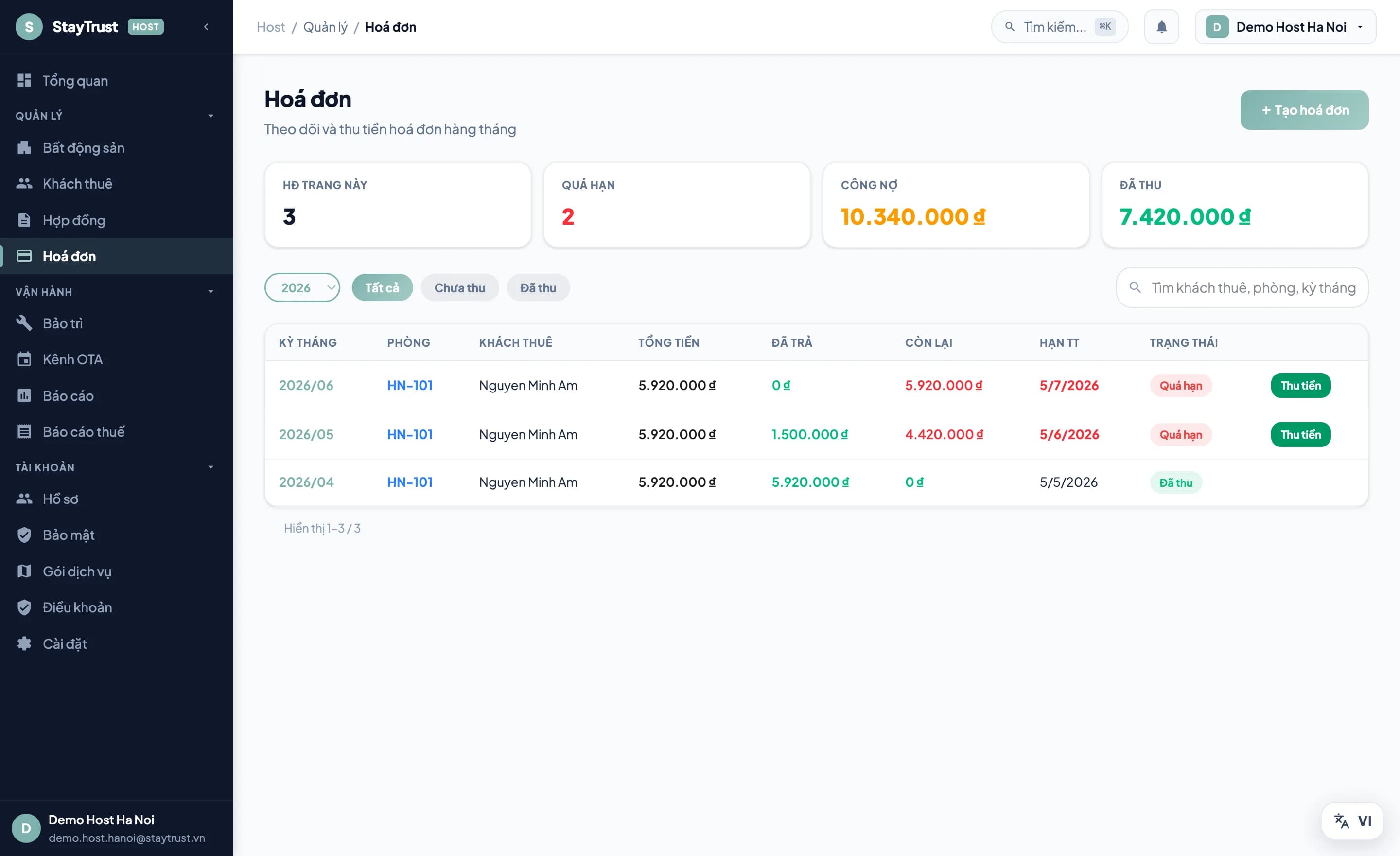
Task: Open the notifications bell
Action: click(1161, 27)
